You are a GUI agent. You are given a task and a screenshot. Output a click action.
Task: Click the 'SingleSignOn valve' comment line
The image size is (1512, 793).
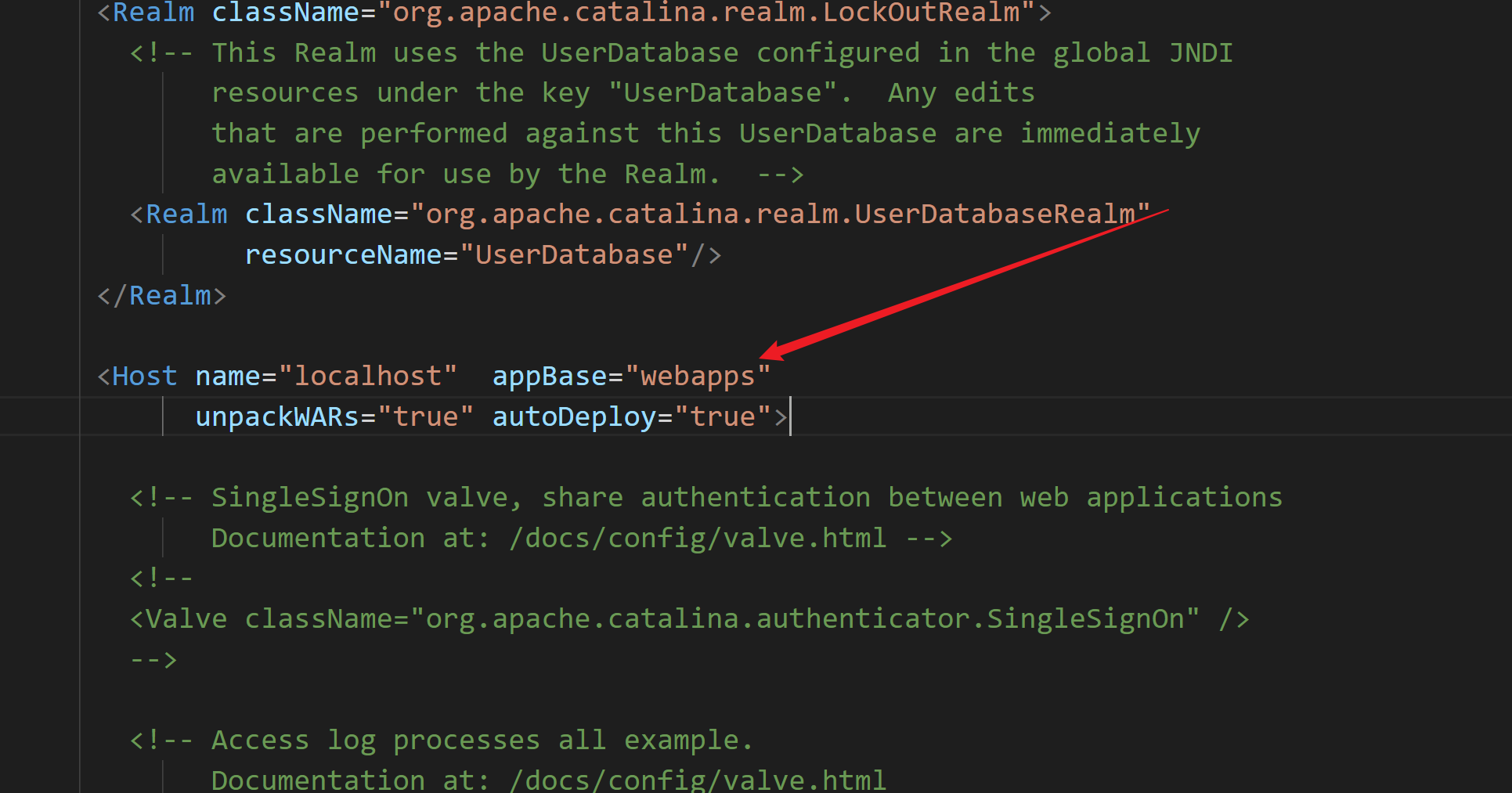point(706,497)
